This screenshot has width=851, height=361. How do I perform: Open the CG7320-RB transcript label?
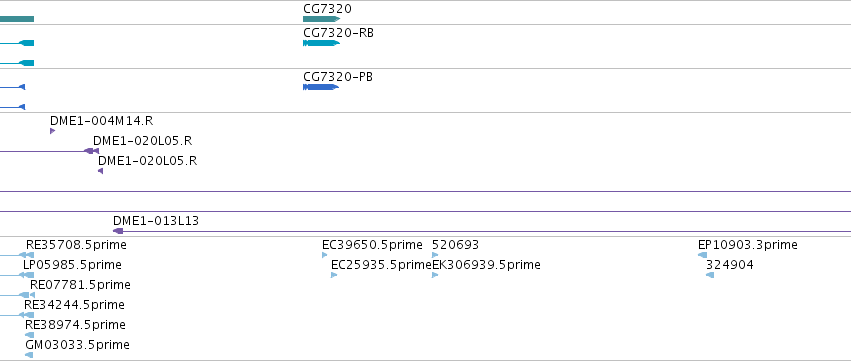(x=338, y=33)
